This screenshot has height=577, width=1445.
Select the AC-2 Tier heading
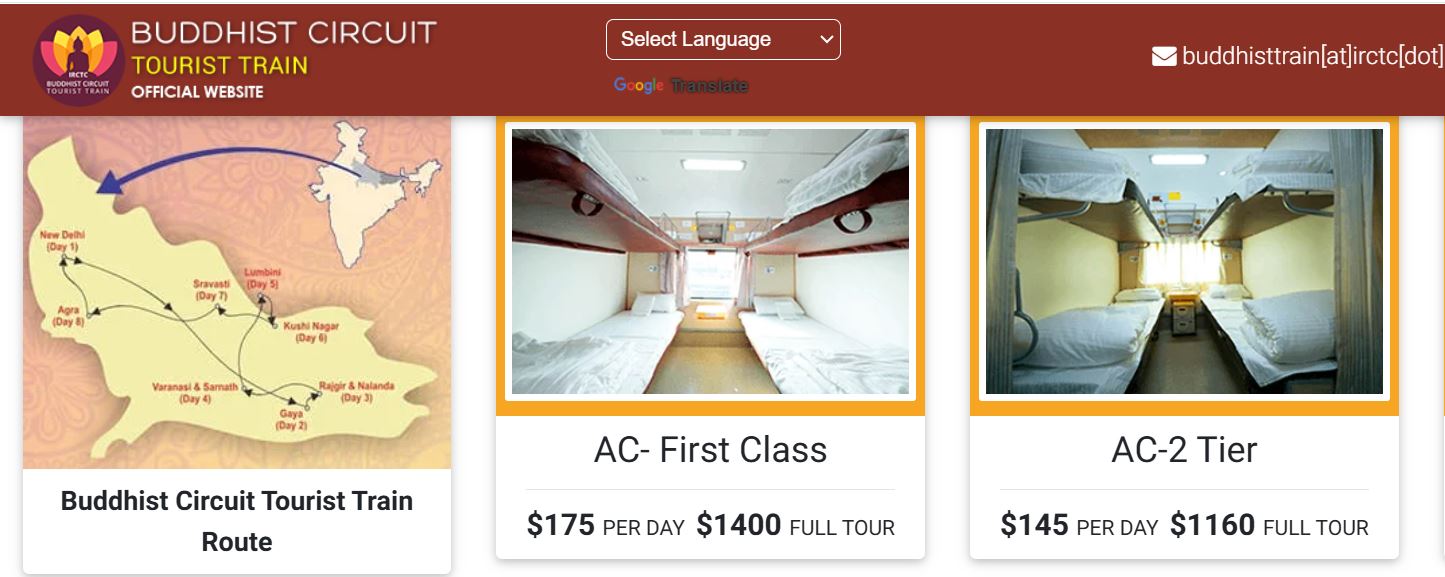[1184, 450]
